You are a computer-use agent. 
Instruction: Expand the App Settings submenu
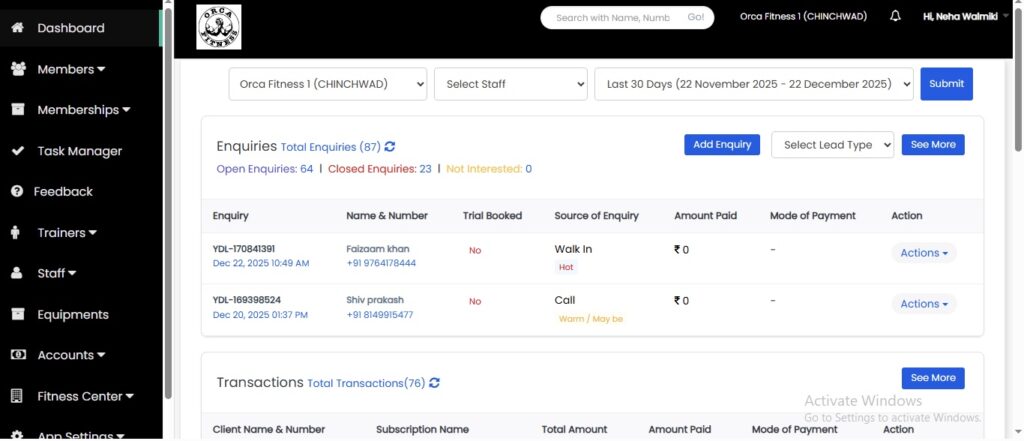coord(81,435)
